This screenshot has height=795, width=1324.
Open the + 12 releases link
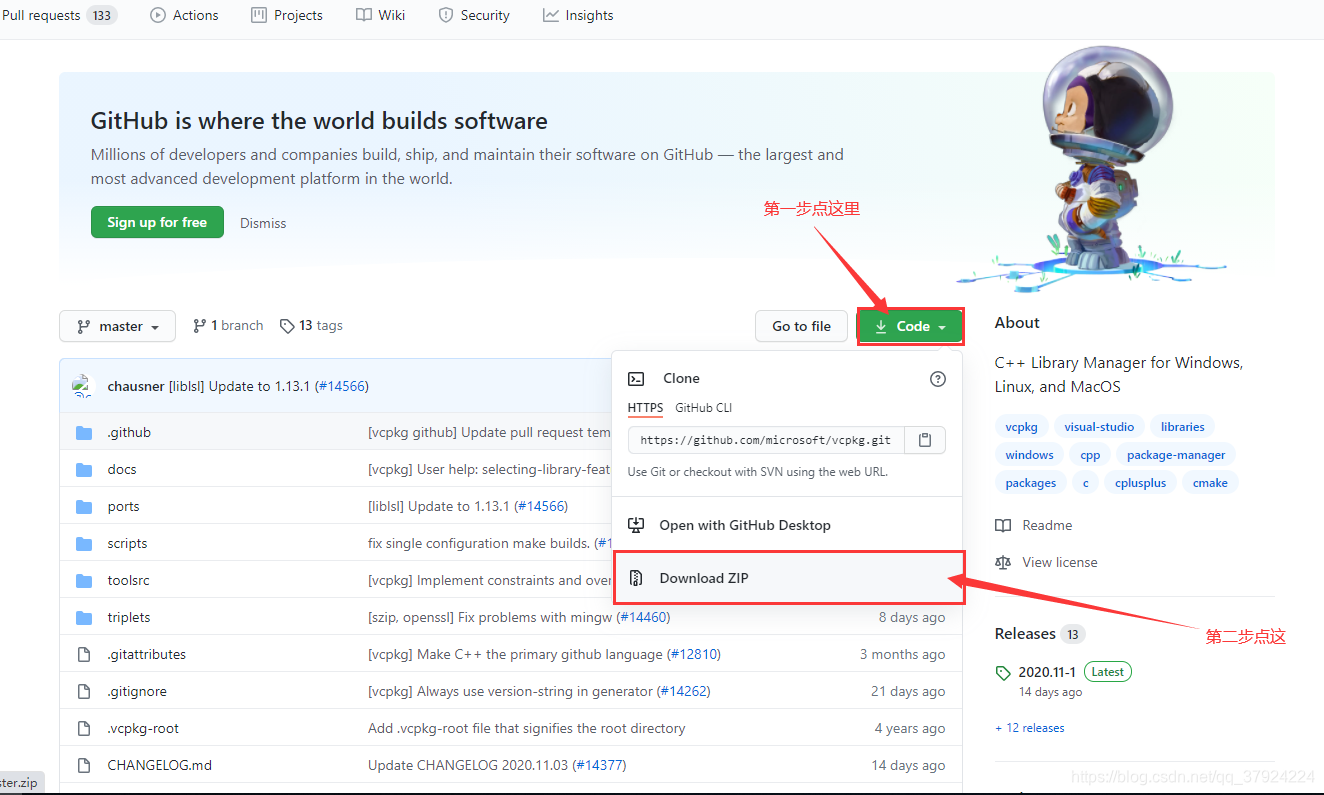coord(1030,728)
